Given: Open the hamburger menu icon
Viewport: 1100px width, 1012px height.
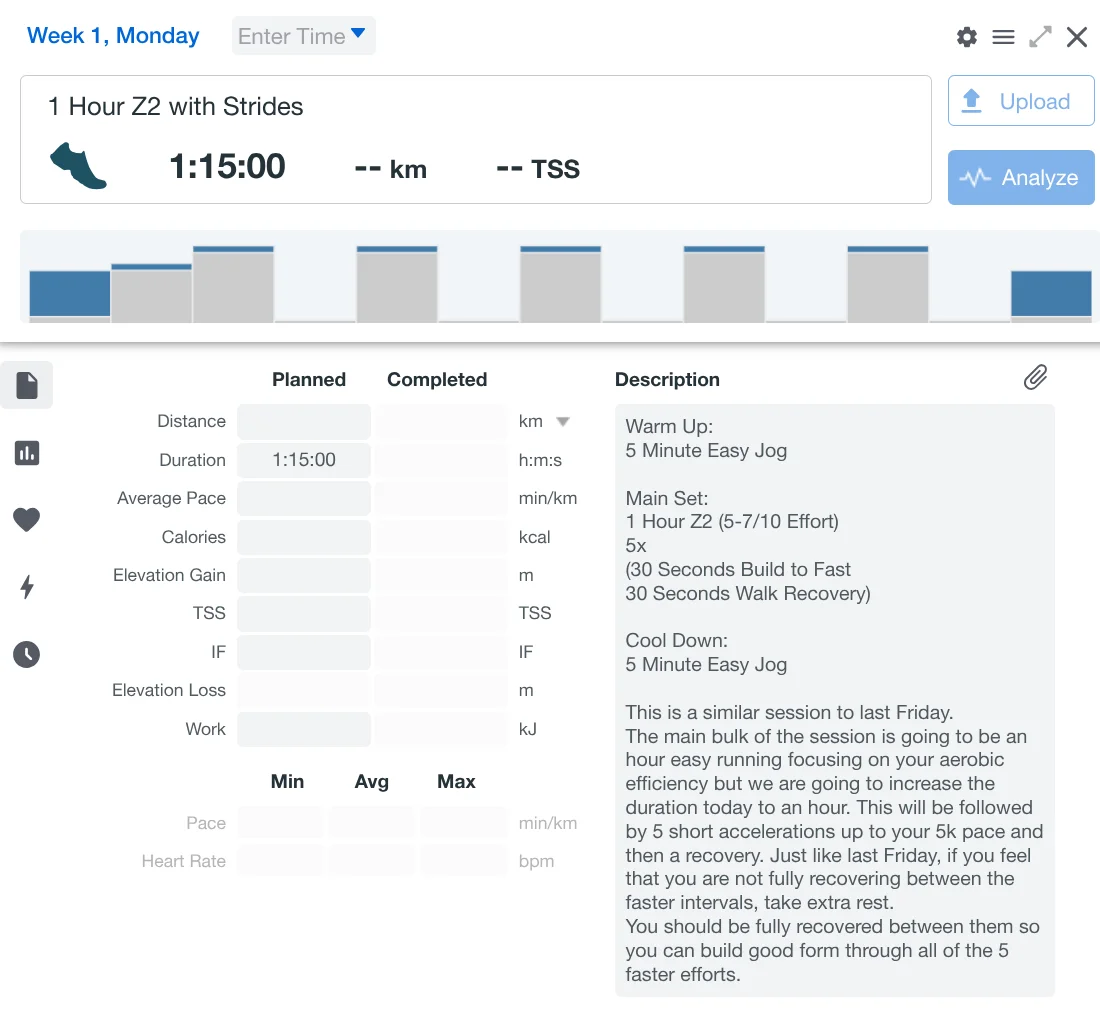Looking at the screenshot, I should 1003,37.
